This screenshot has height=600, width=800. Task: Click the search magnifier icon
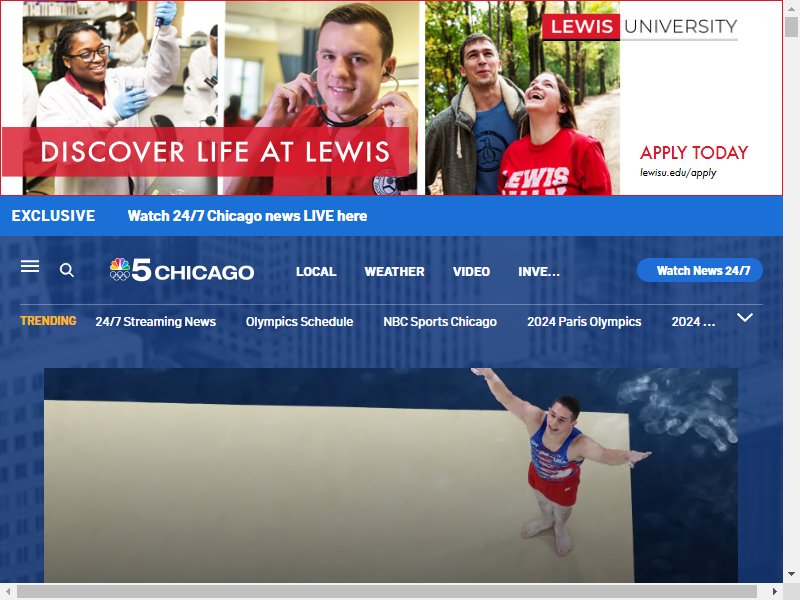67,270
